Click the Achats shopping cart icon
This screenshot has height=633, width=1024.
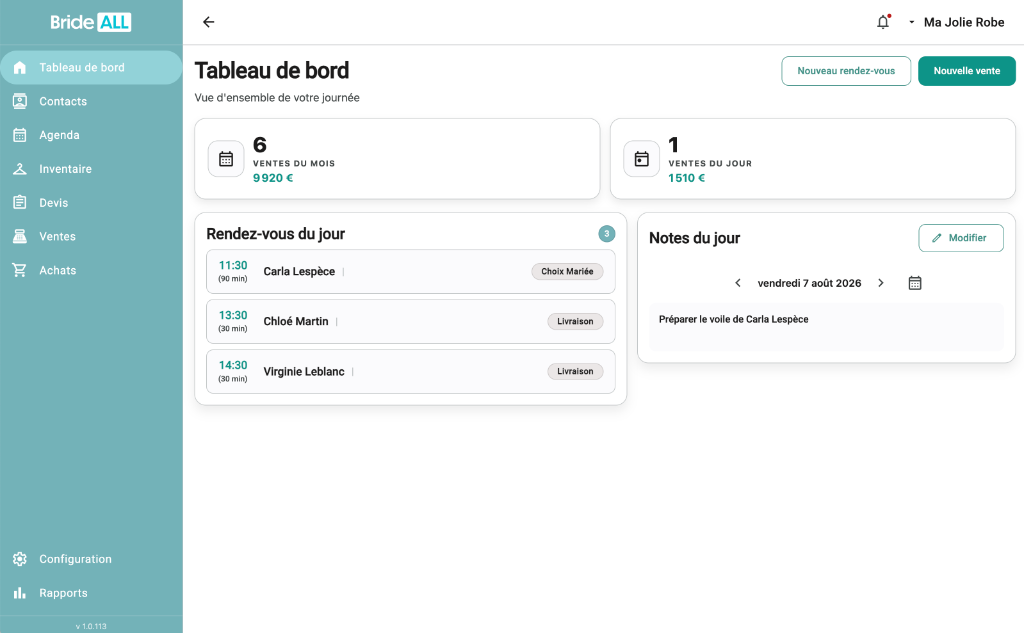(20, 270)
